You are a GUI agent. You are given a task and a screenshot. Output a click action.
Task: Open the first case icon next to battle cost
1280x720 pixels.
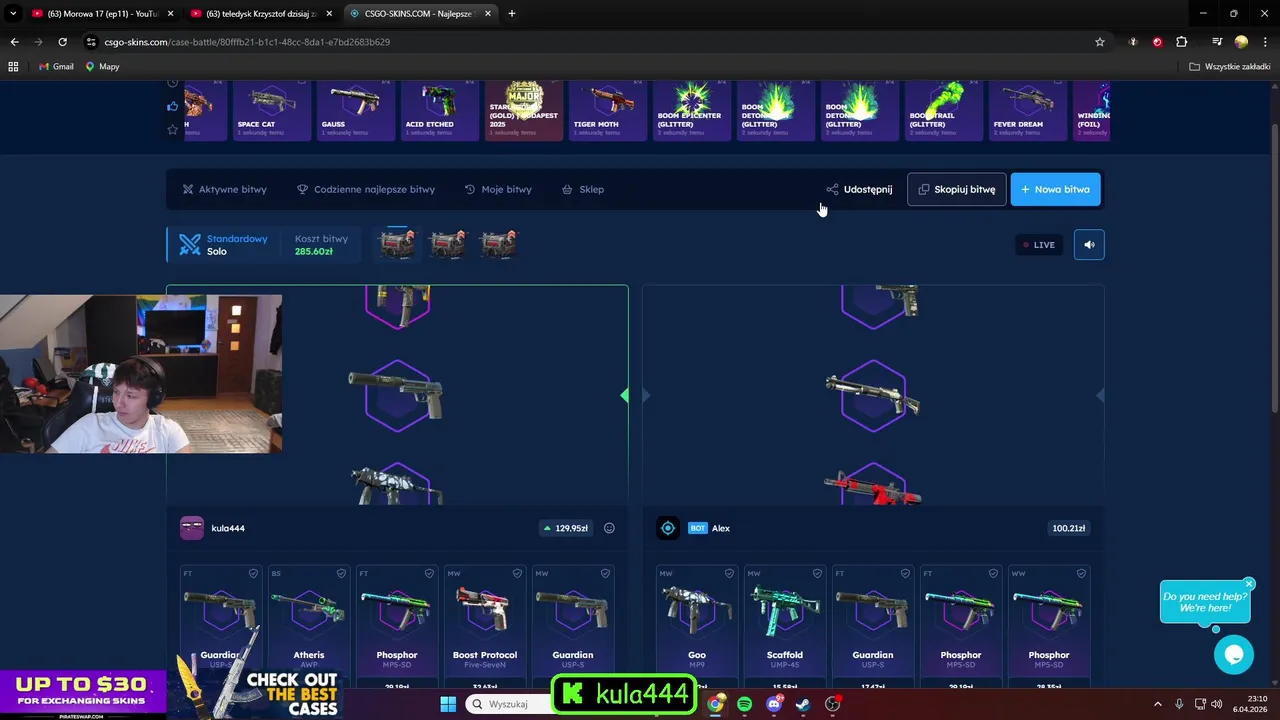397,244
